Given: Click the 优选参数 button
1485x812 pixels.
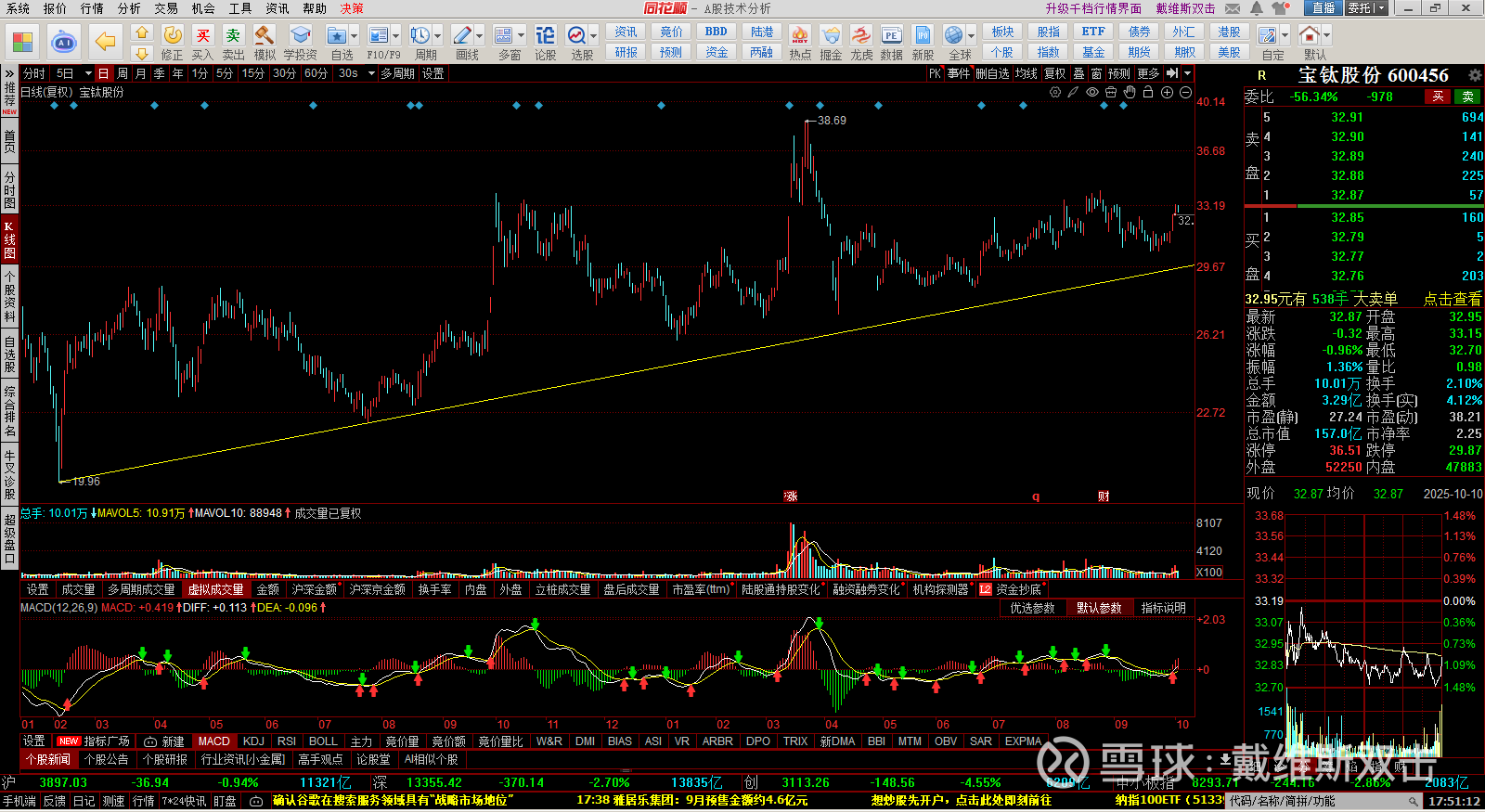Looking at the screenshot, I should coord(1032,608).
